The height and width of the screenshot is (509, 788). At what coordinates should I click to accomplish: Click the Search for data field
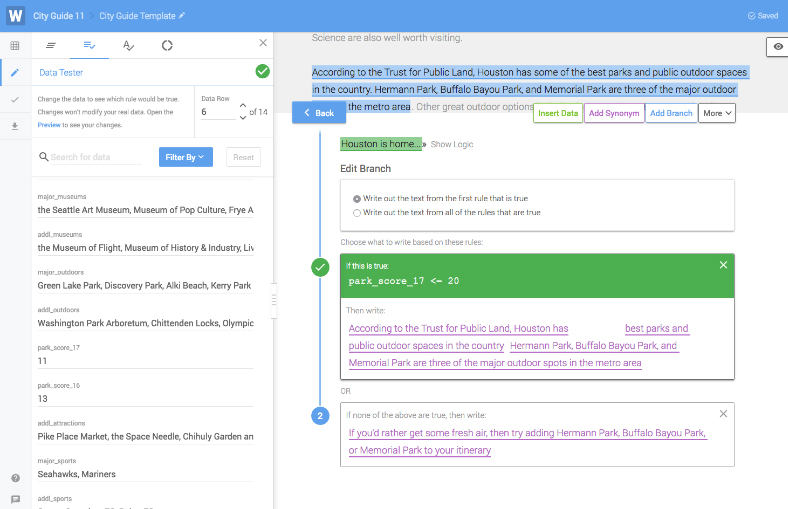pyautogui.click(x=95, y=157)
